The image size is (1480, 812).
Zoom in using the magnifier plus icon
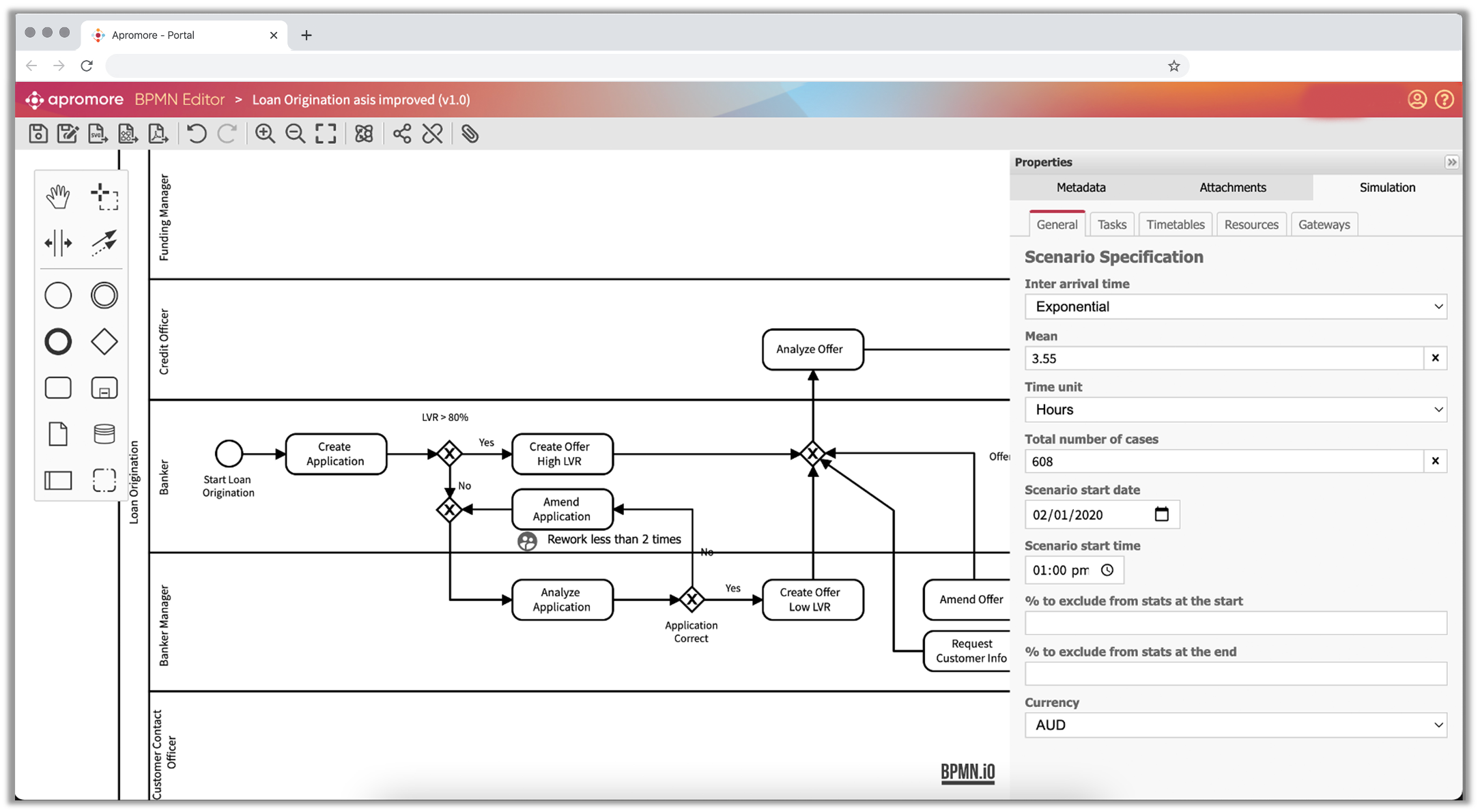(x=266, y=134)
